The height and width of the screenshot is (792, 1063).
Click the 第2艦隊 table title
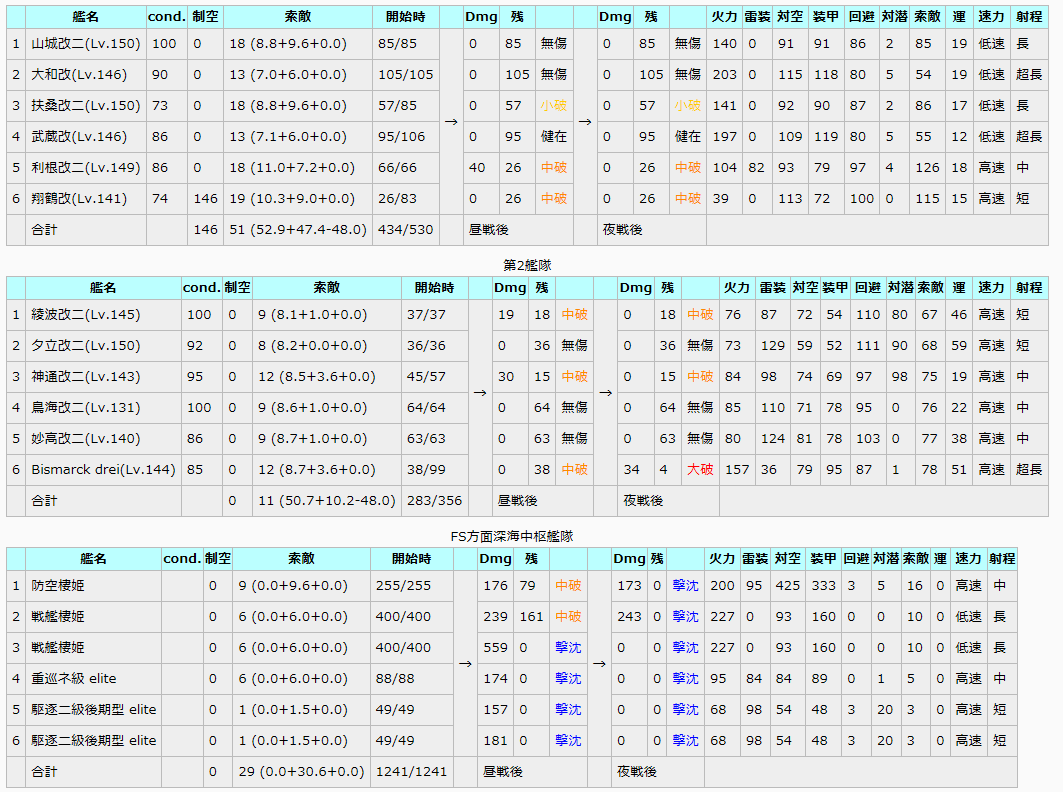(x=527, y=264)
